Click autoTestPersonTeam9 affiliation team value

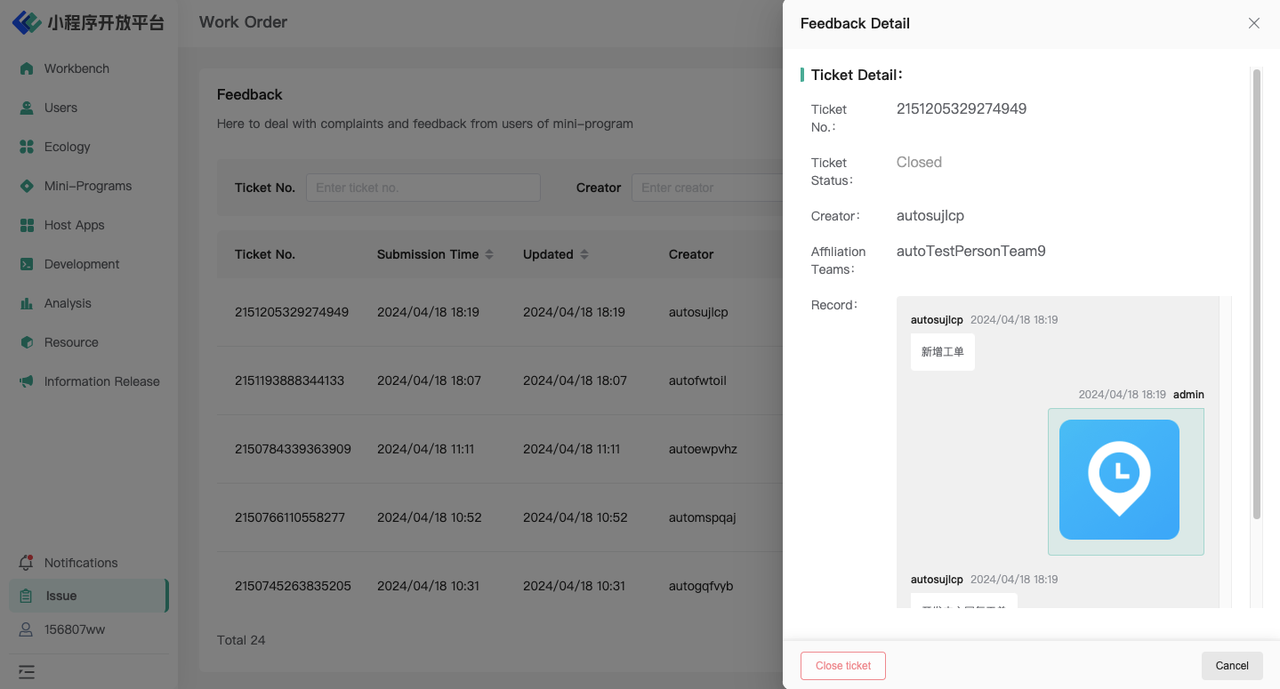click(971, 251)
